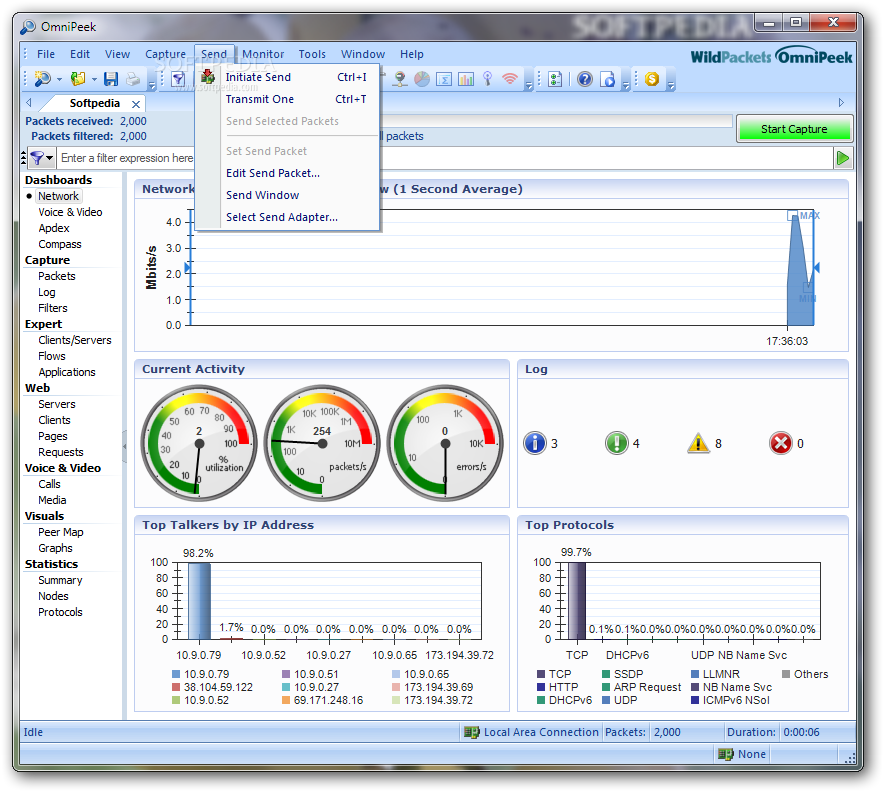This screenshot has width=884, height=792.
Task: Open Summary under Statistics
Action: tap(60, 580)
